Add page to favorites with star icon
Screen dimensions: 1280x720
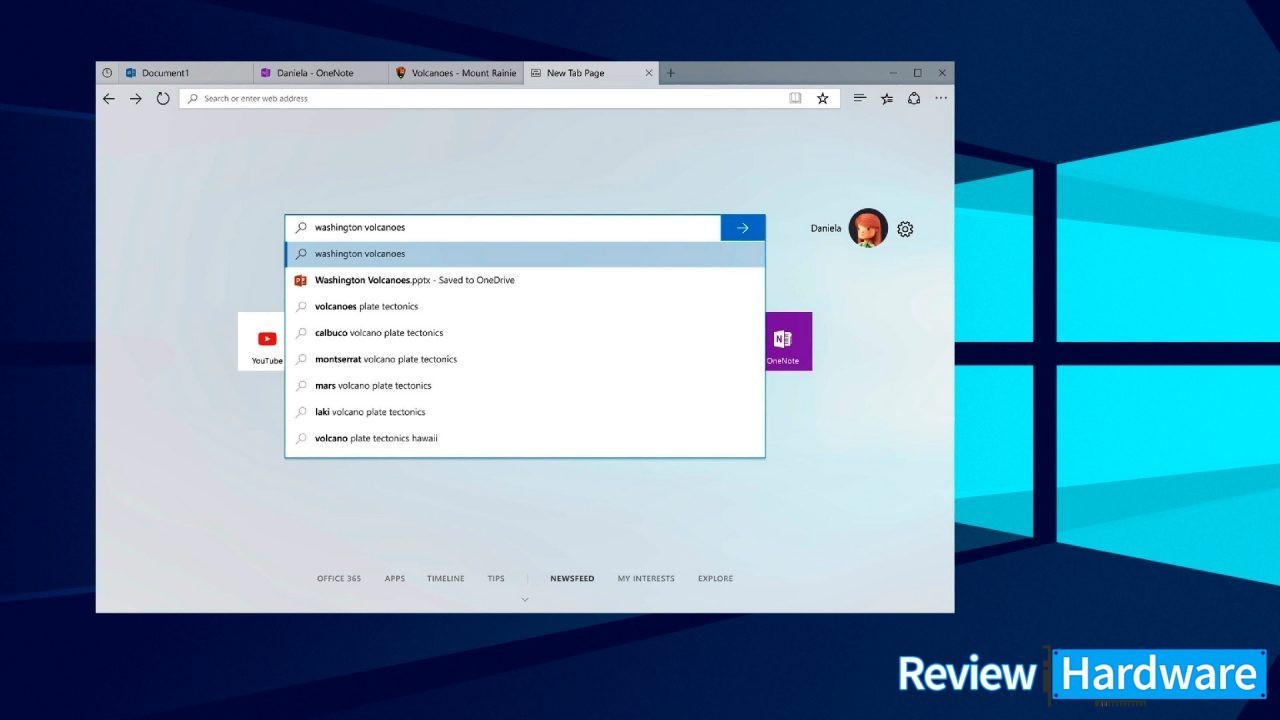pyautogui.click(x=822, y=99)
